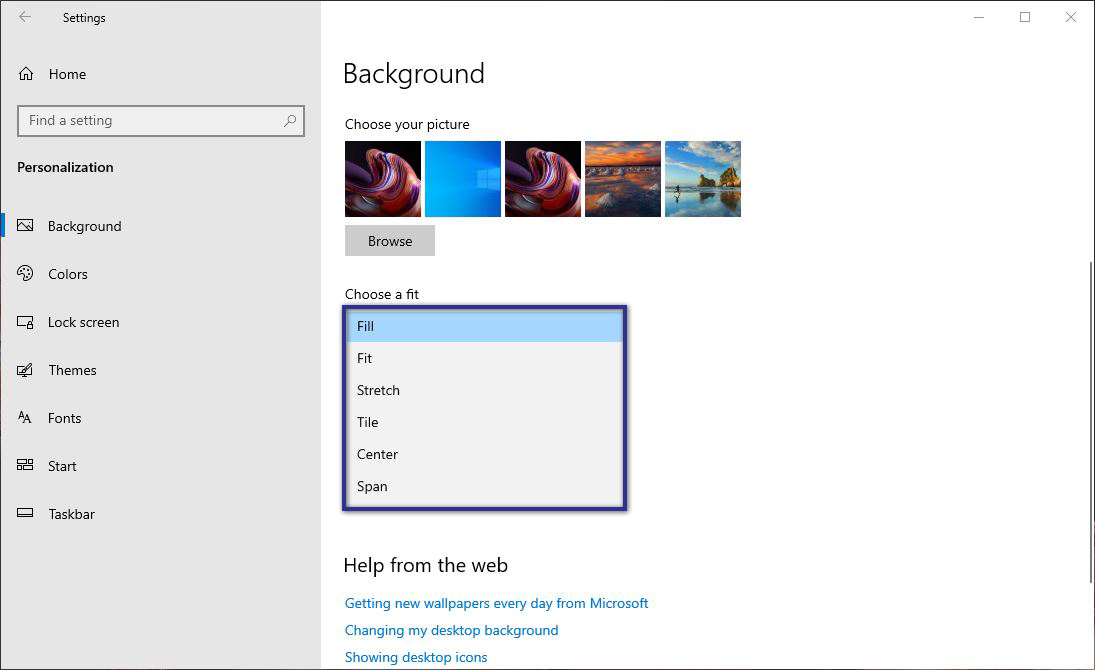
Task: Select the blue Windows logo wallpaper thumbnail
Action: tap(462, 179)
